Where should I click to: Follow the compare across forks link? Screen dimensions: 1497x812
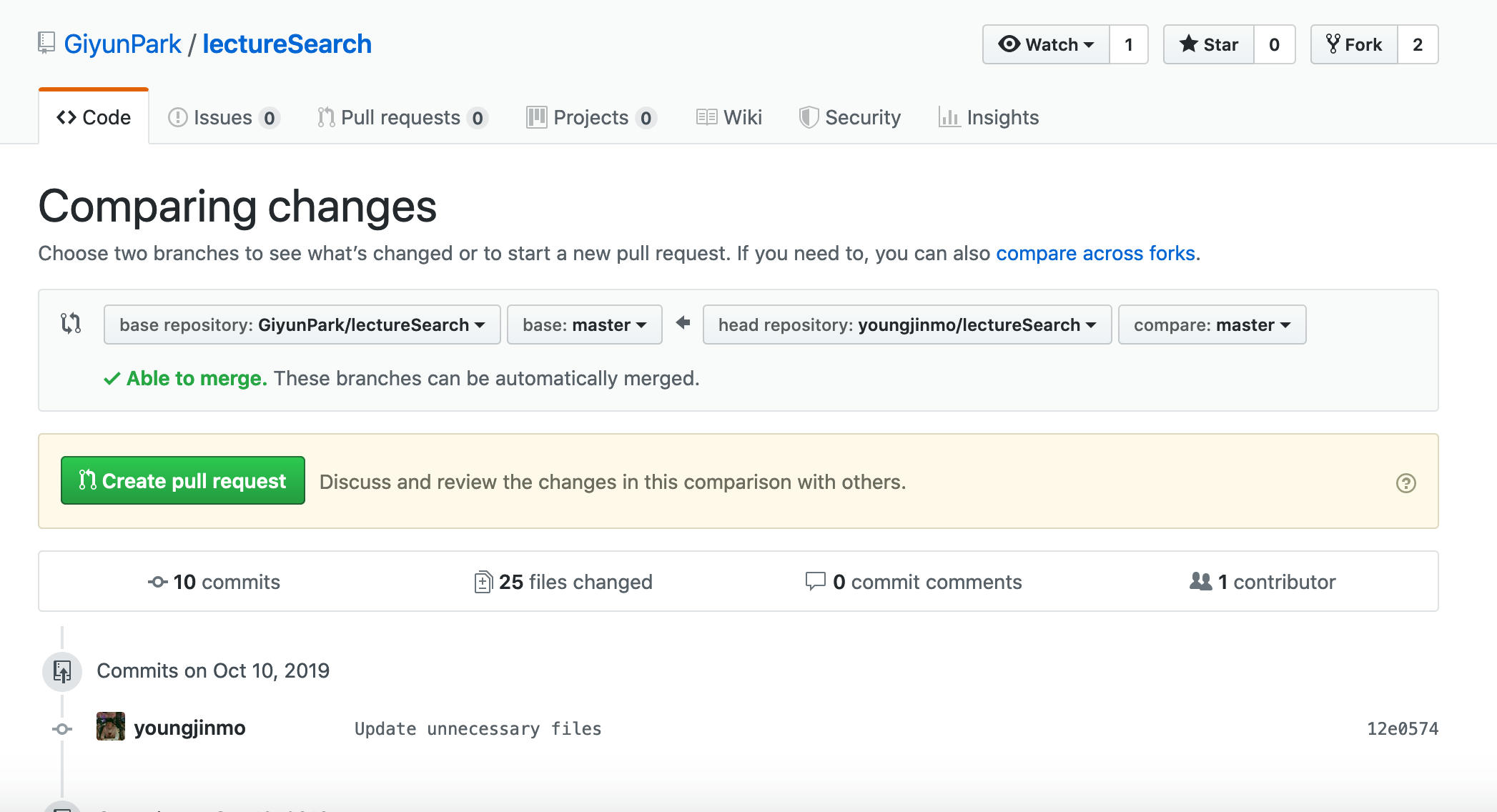1095,253
